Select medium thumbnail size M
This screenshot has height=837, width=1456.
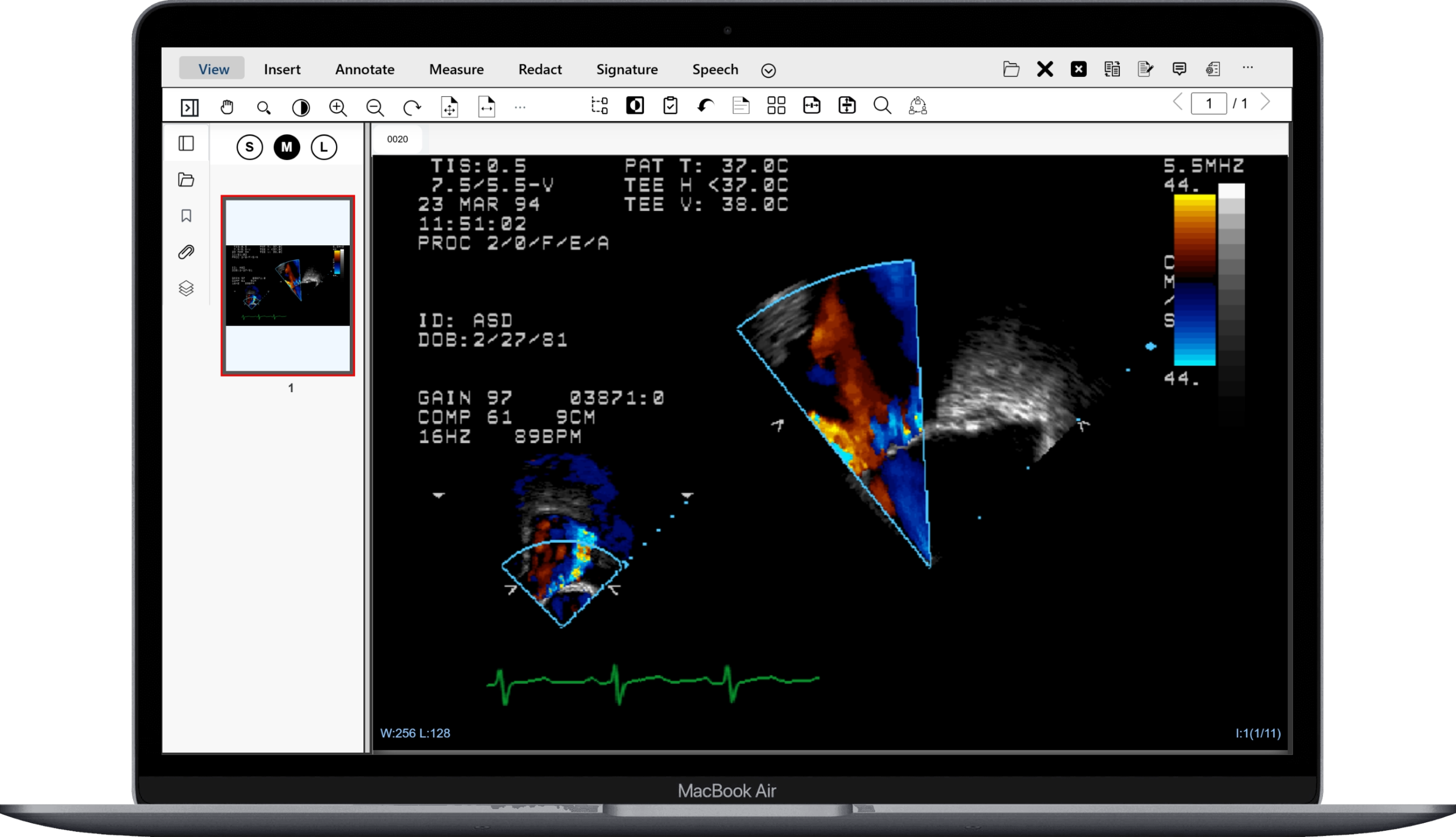click(287, 147)
